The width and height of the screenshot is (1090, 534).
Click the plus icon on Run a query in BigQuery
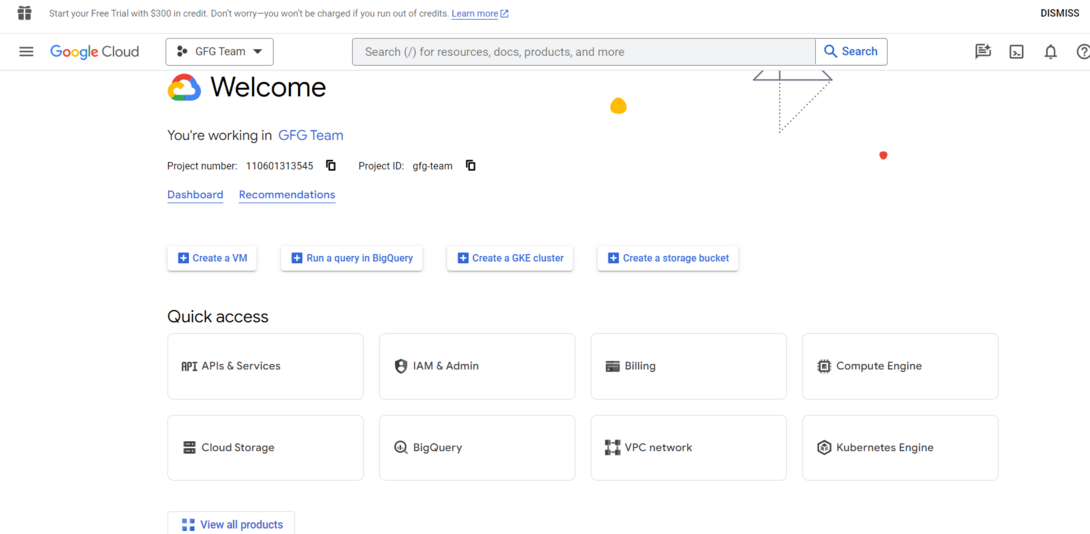297,258
